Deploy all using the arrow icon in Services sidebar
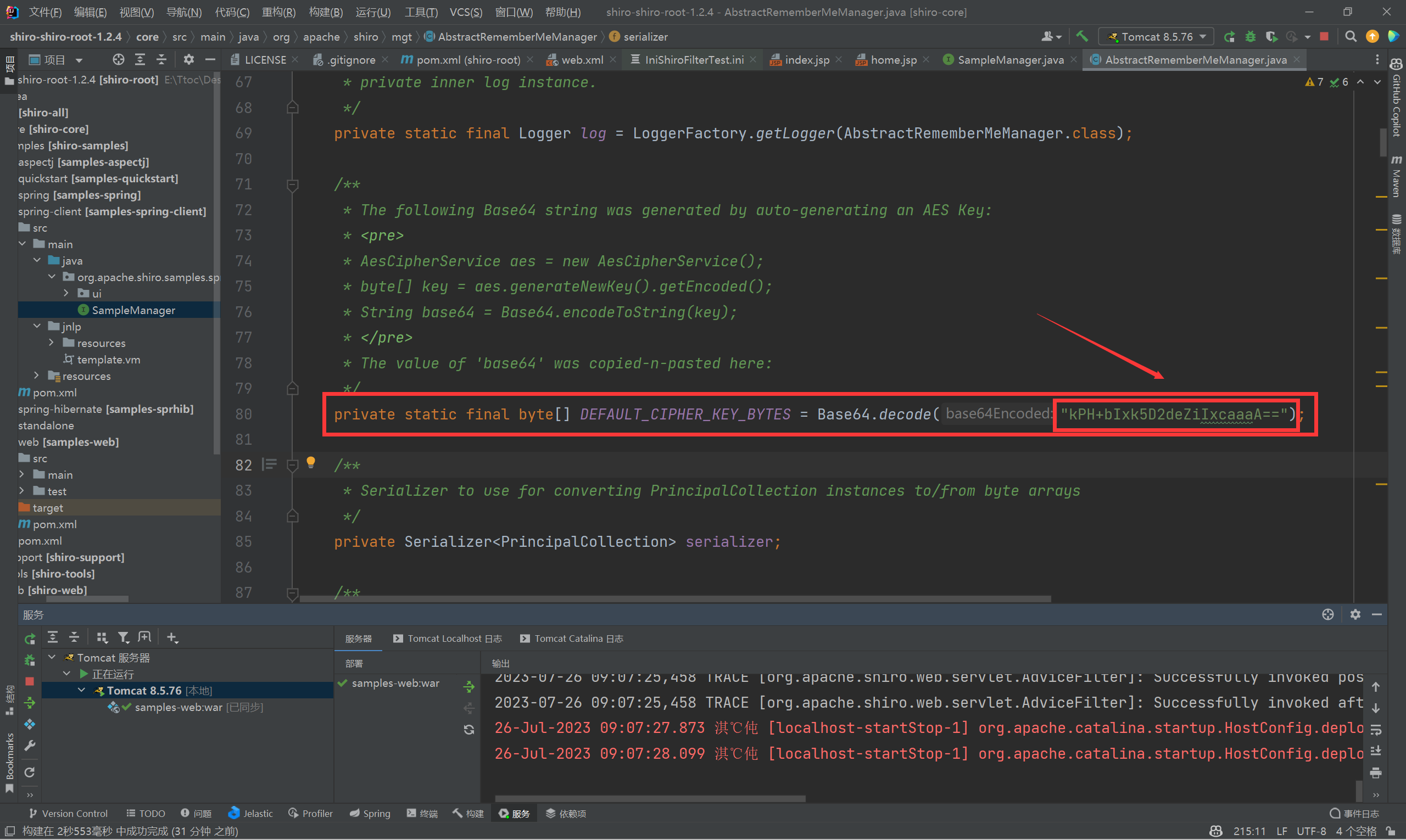The image size is (1406, 840). pyautogui.click(x=30, y=703)
